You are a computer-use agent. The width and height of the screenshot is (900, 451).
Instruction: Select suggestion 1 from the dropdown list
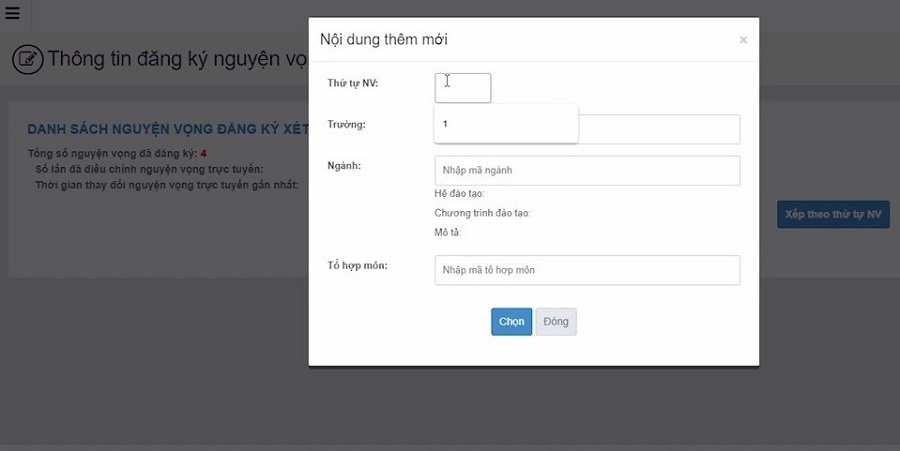[505, 124]
